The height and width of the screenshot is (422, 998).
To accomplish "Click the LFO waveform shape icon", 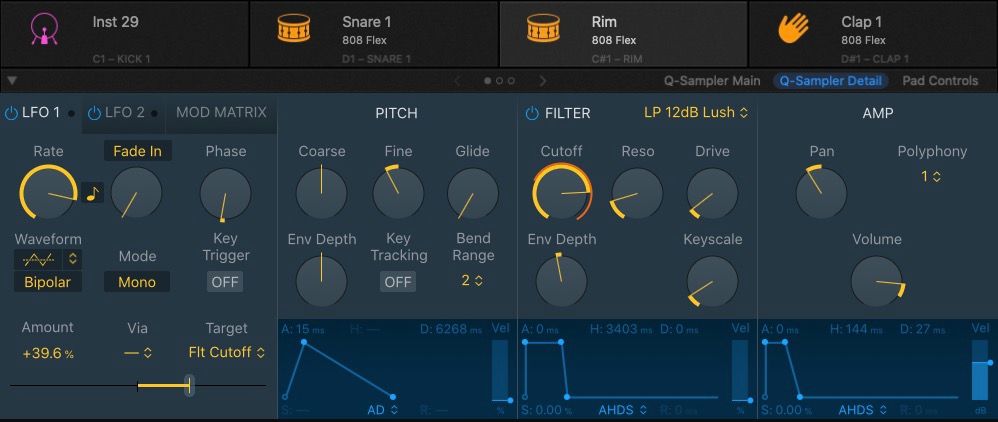I will (40, 258).
